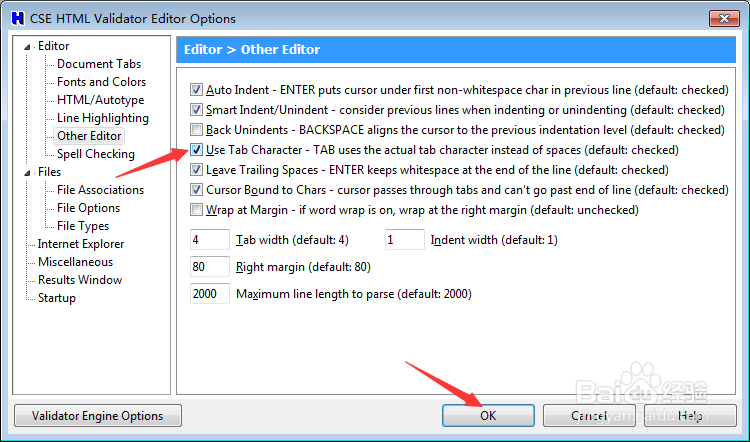Click the Right margin input field

pos(210,266)
